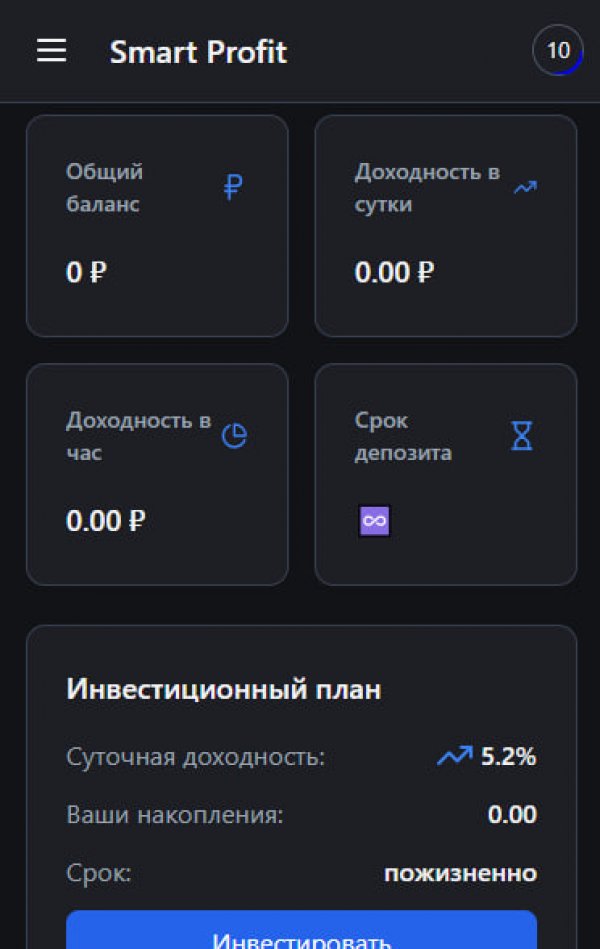Click the Инвестиционный план heading
Viewport: 600px width, 949px height.
pyautogui.click(x=224, y=688)
